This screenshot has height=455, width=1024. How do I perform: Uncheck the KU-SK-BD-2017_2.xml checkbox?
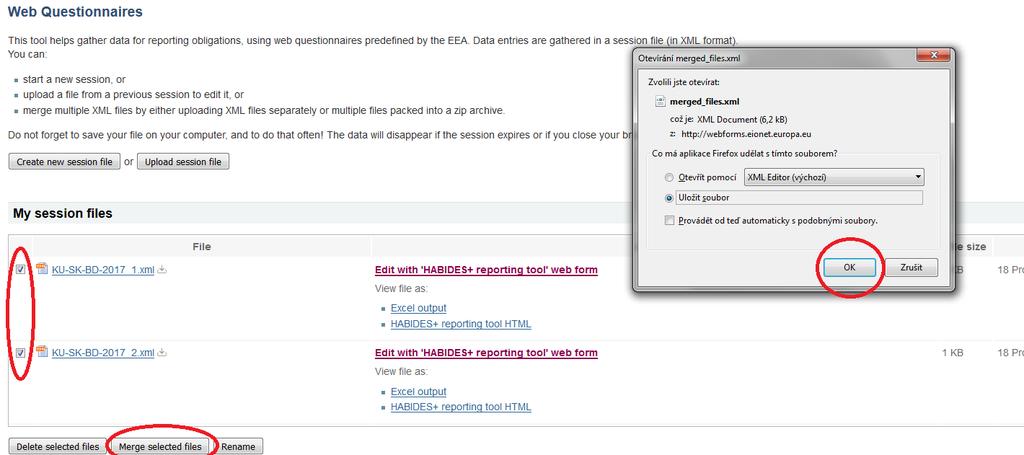coord(21,353)
